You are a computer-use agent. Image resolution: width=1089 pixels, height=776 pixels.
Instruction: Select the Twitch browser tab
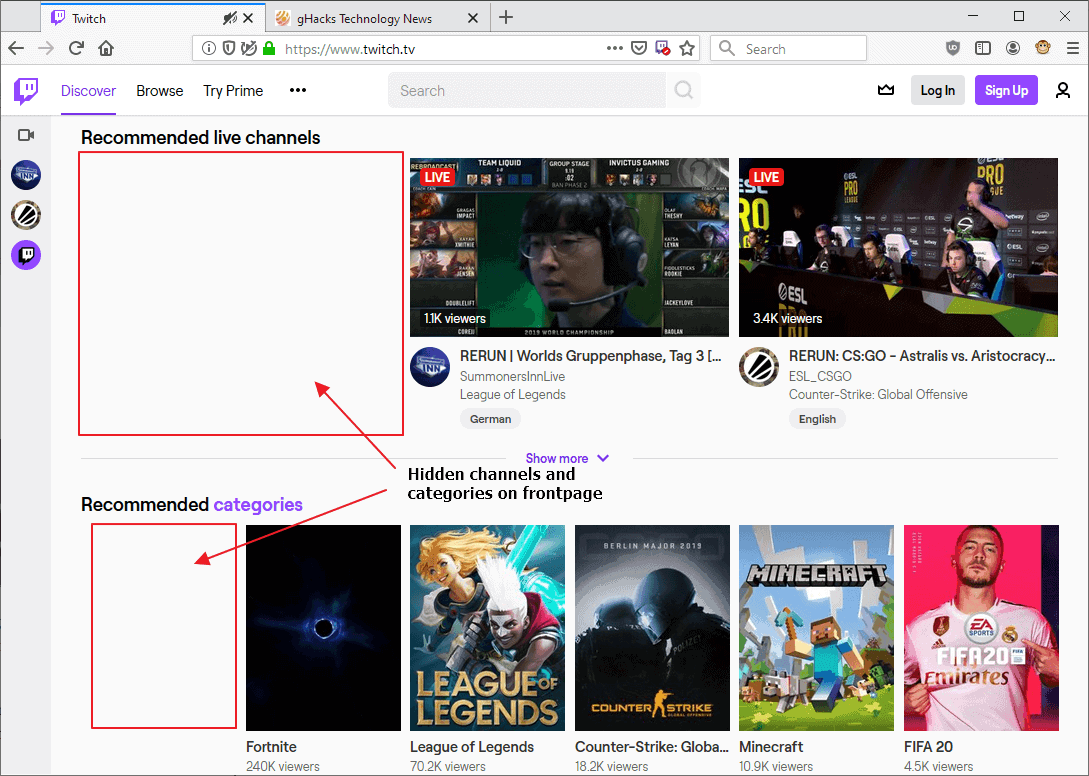click(x=153, y=19)
